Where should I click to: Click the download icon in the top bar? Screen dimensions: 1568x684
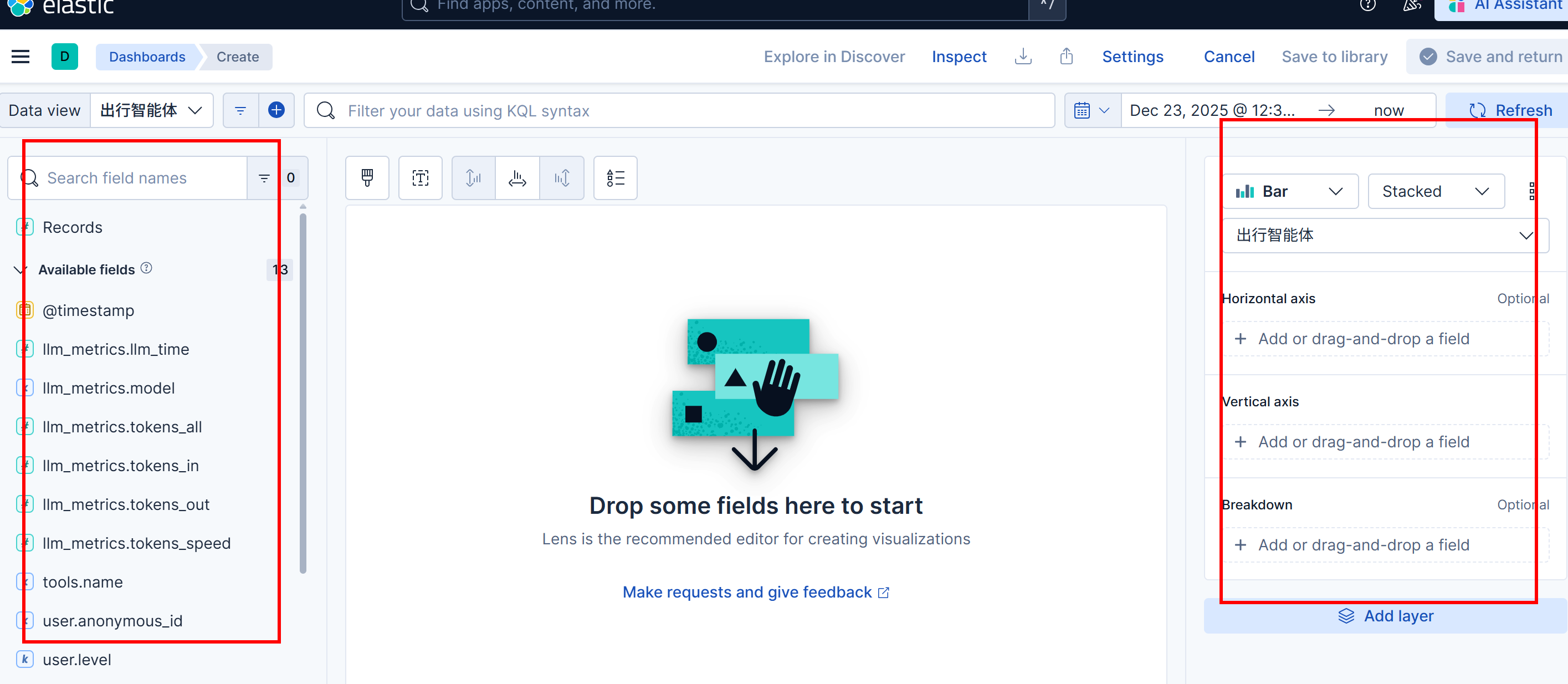pos(1023,57)
